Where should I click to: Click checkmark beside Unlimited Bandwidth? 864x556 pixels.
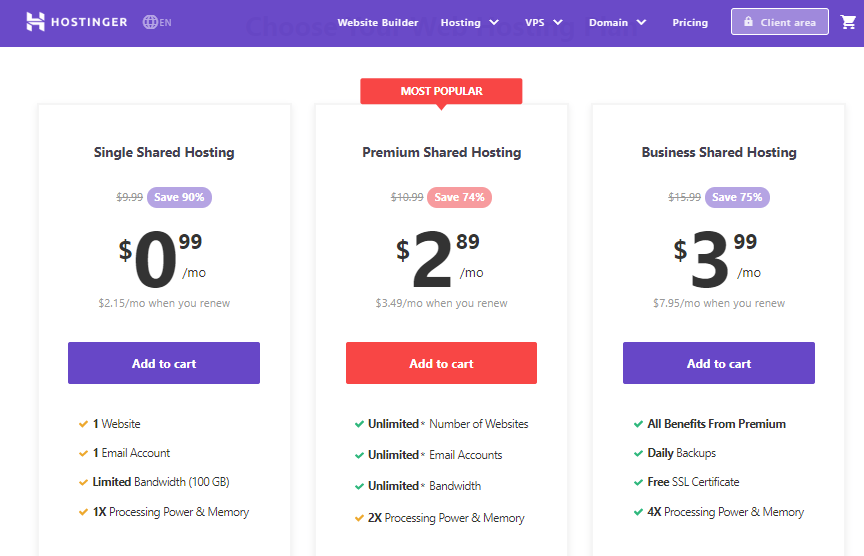tap(359, 486)
